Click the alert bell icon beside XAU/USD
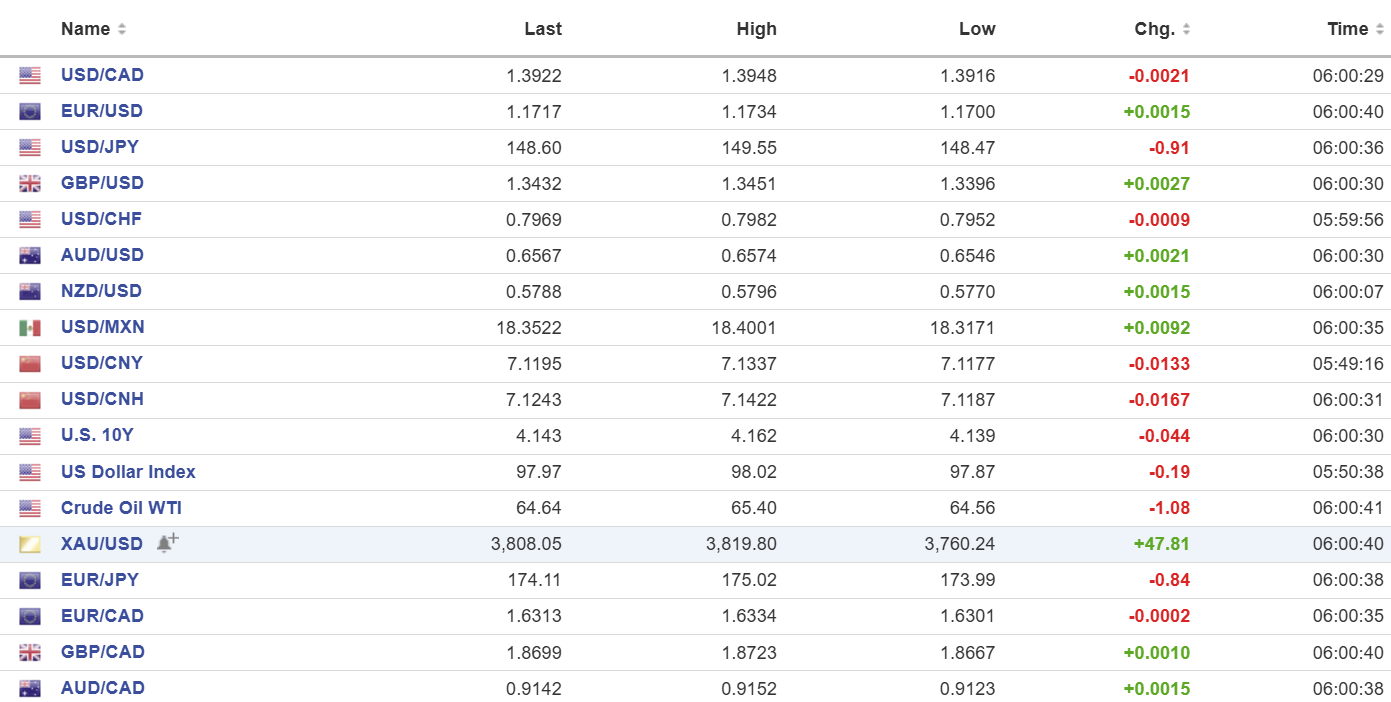 [x=167, y=542]
